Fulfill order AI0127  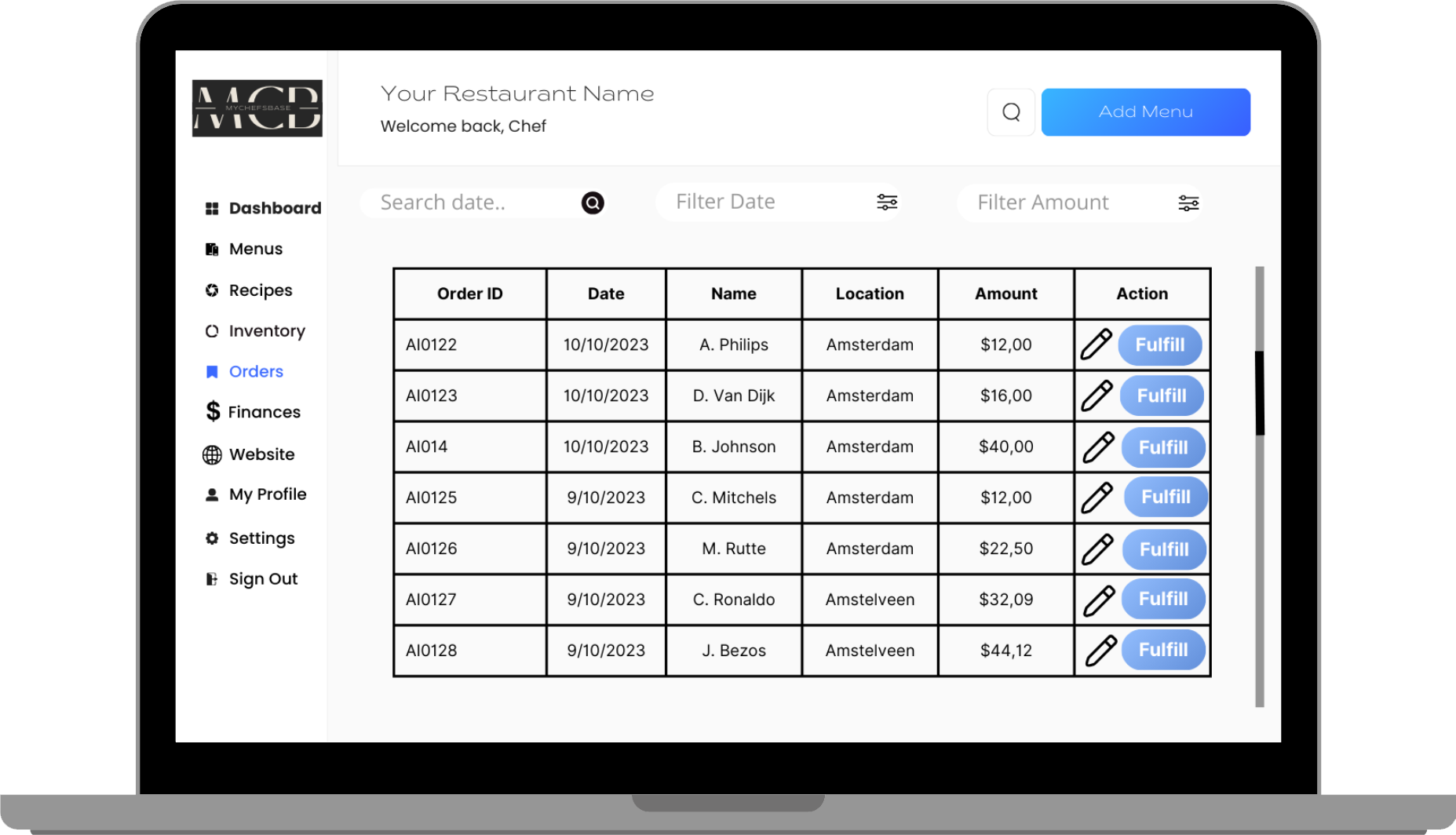click(x=1163, y=599)
